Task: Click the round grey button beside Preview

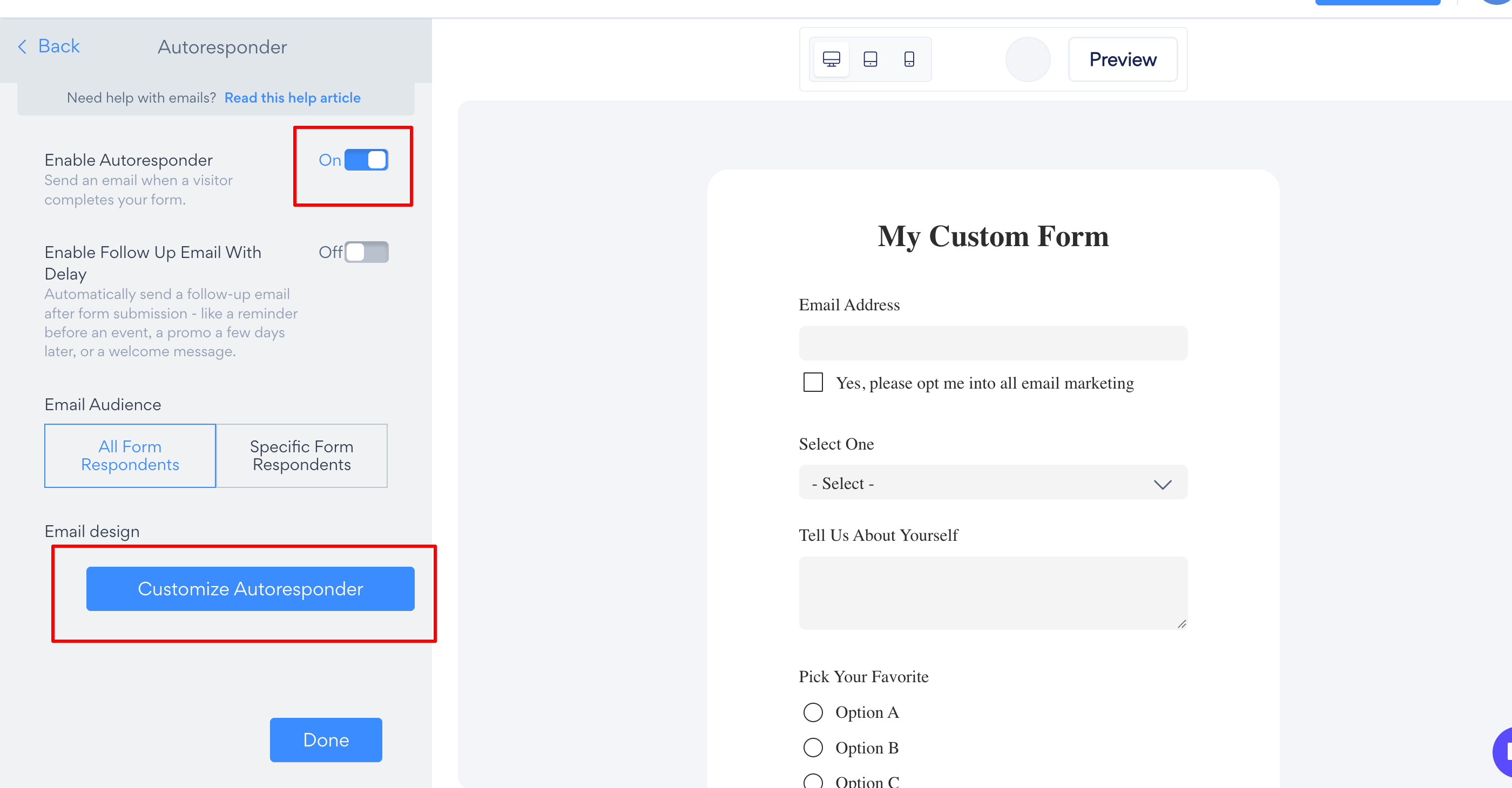Action: (x=1028, y=59)
